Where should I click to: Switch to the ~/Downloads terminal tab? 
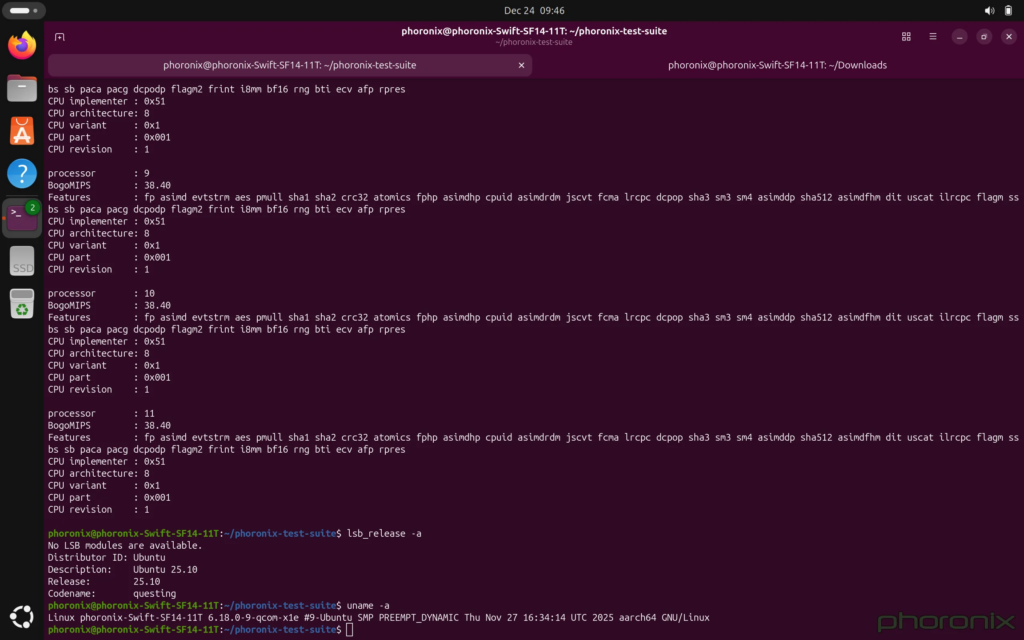777,65
